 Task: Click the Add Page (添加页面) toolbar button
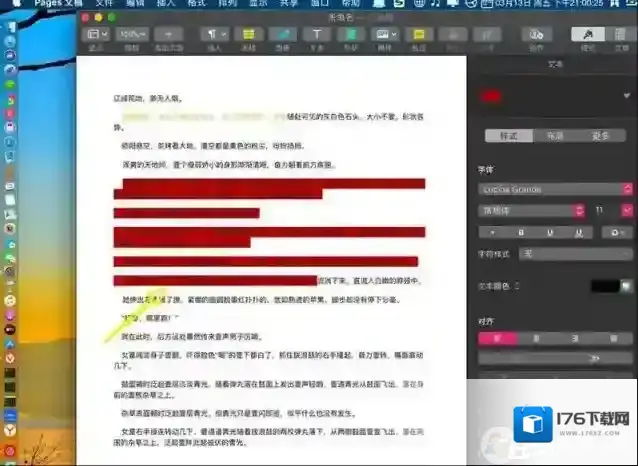point(168,34)
